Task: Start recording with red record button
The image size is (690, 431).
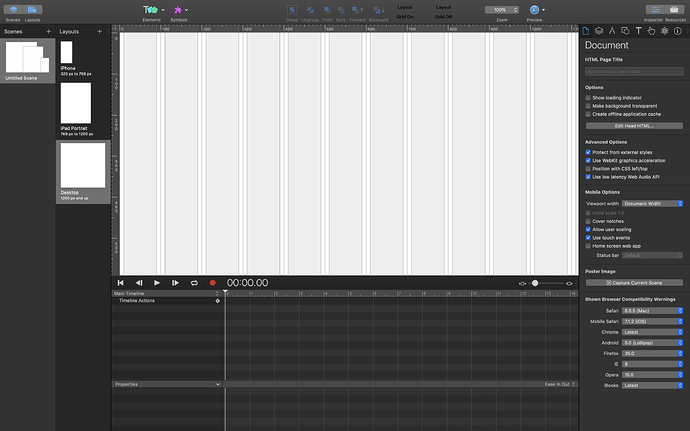Action: [x=213, y=283]
